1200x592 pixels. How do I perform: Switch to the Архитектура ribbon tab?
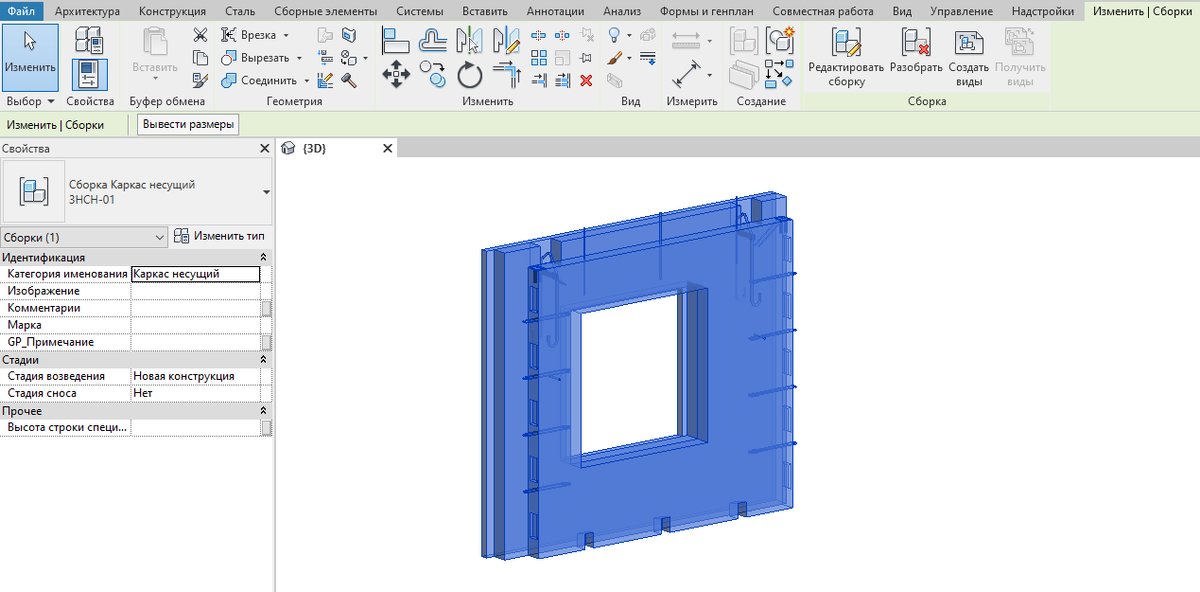[87, 11]
